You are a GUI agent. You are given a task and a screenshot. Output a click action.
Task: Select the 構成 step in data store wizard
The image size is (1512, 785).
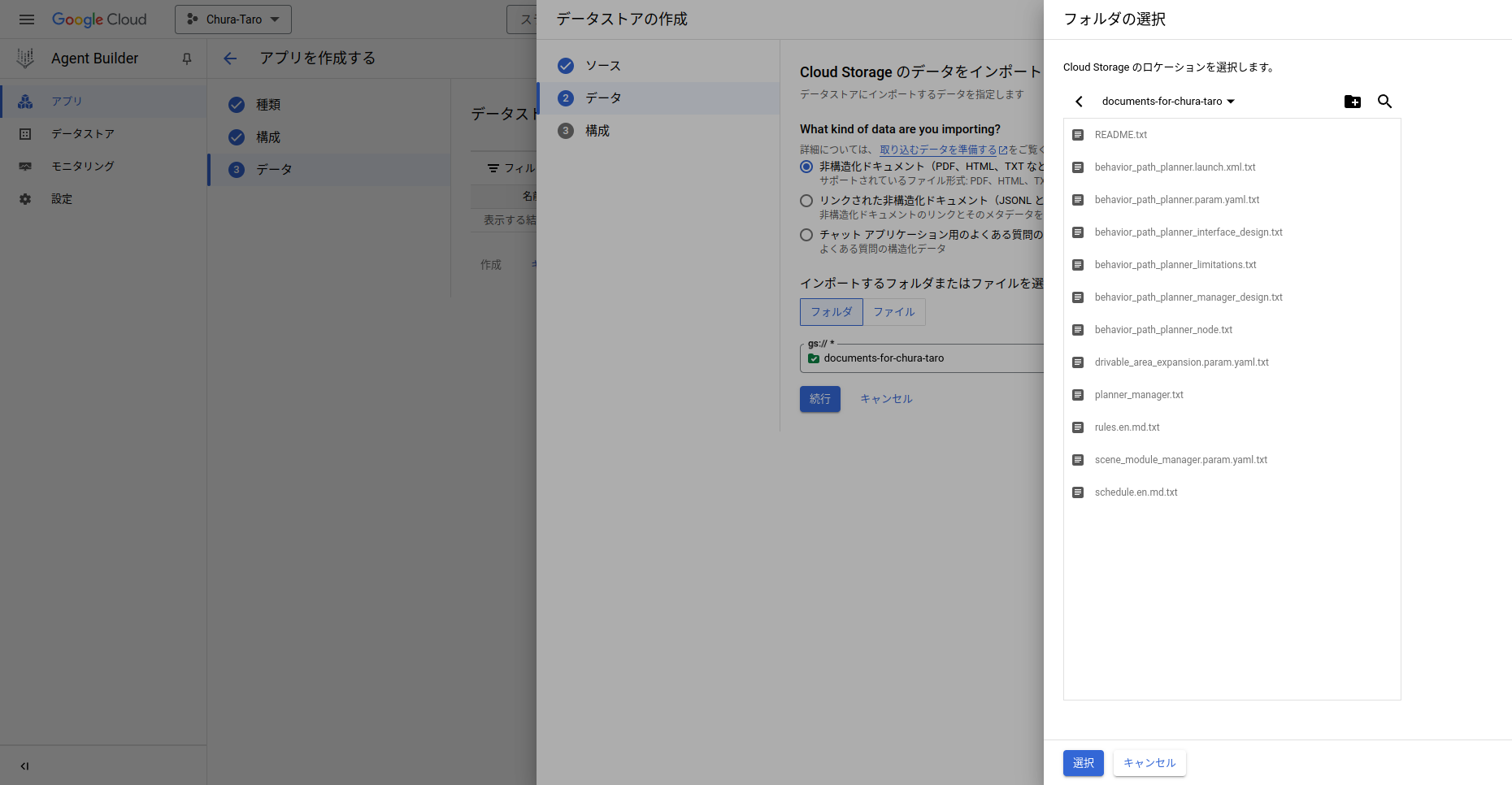click(658, 131)
